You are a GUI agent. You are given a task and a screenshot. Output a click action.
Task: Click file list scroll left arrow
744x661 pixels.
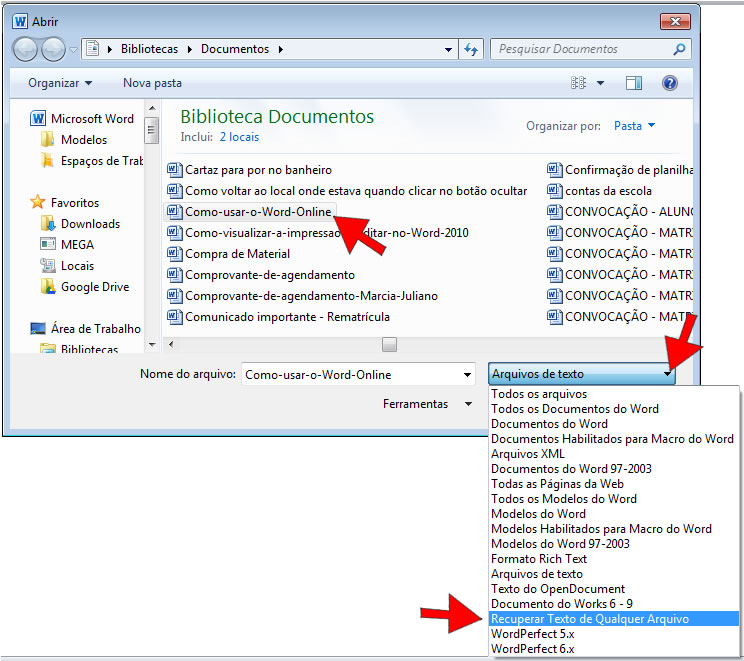(x=171, y=344)
